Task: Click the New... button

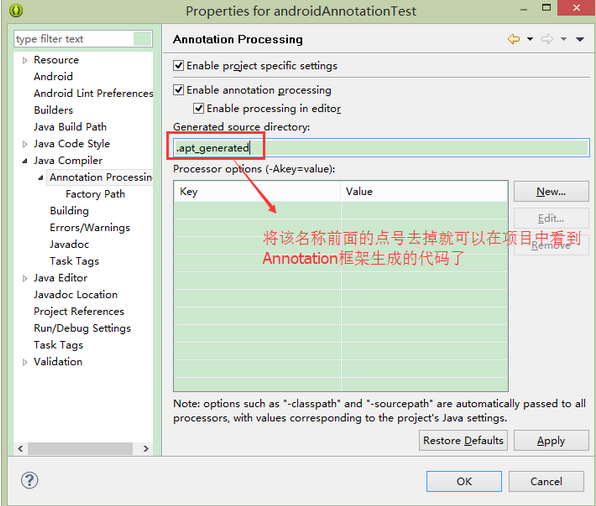Action: [551, 192]
